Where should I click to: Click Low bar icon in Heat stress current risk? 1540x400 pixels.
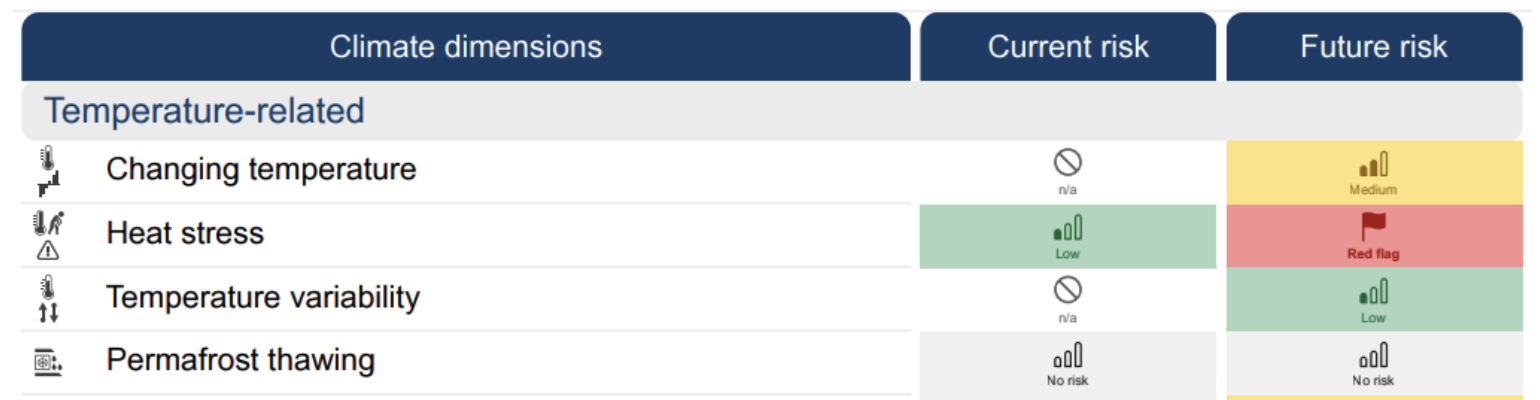point(1068,229)
